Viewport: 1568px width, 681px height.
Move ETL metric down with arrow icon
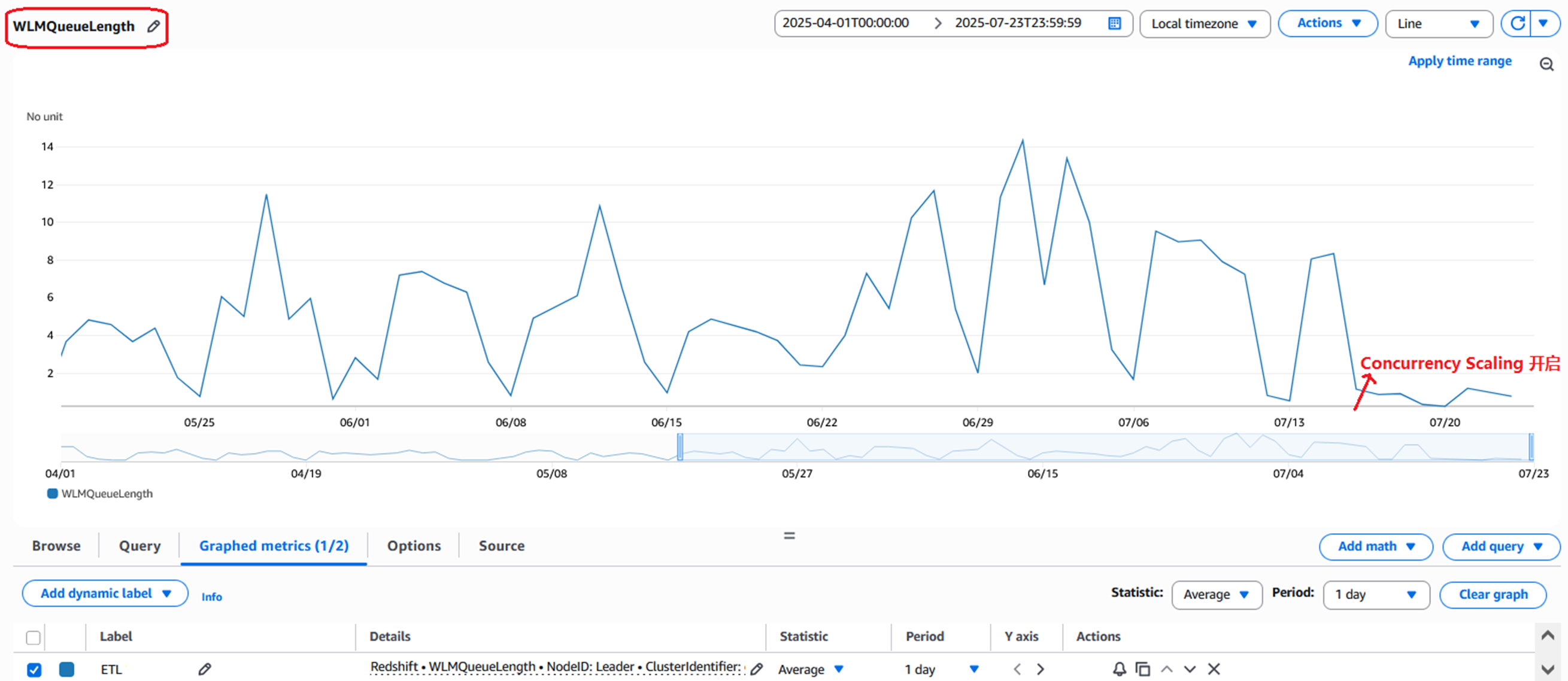[1190, 669]
